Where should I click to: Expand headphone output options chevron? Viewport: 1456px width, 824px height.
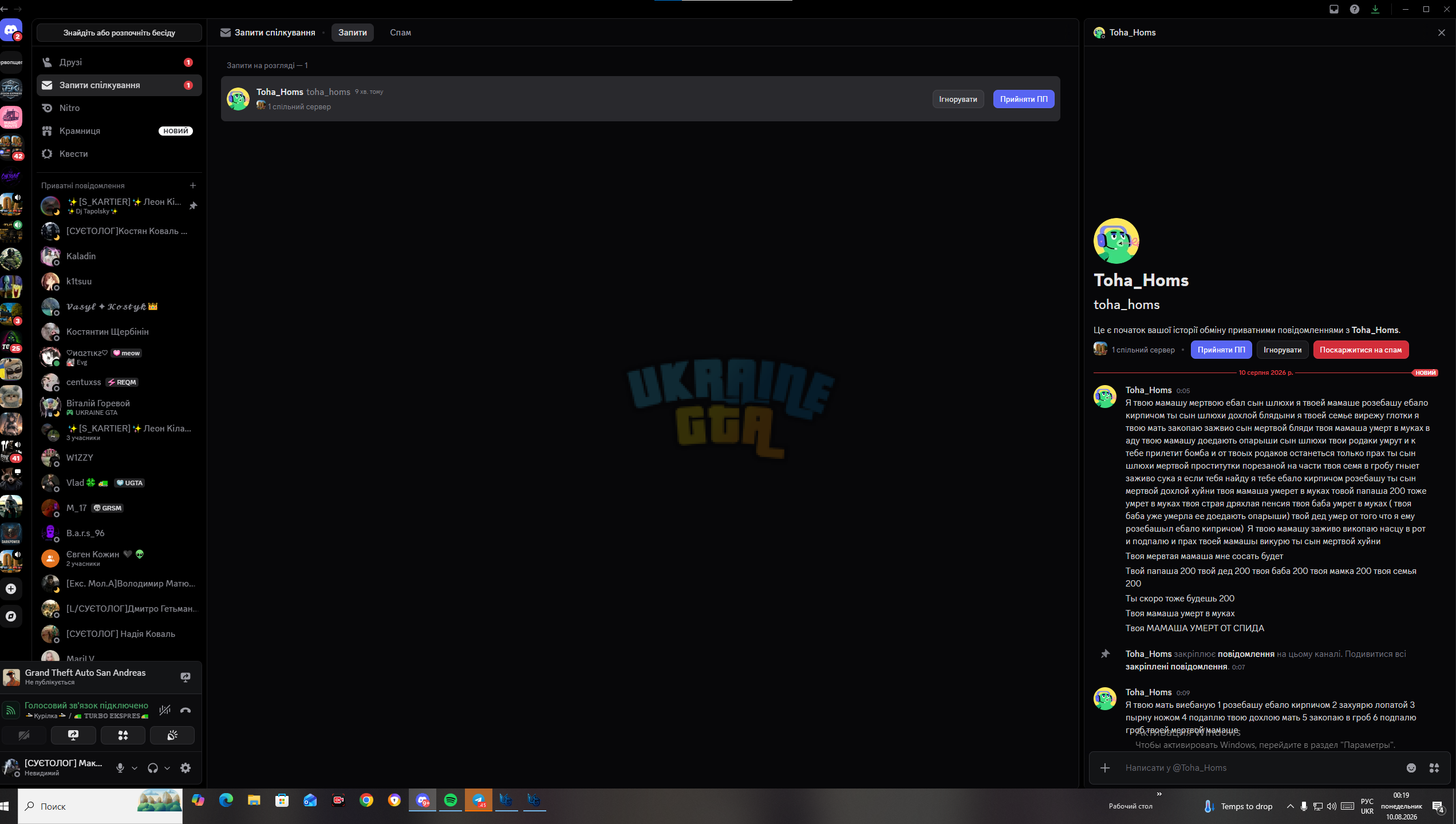(x=167, y=768)
